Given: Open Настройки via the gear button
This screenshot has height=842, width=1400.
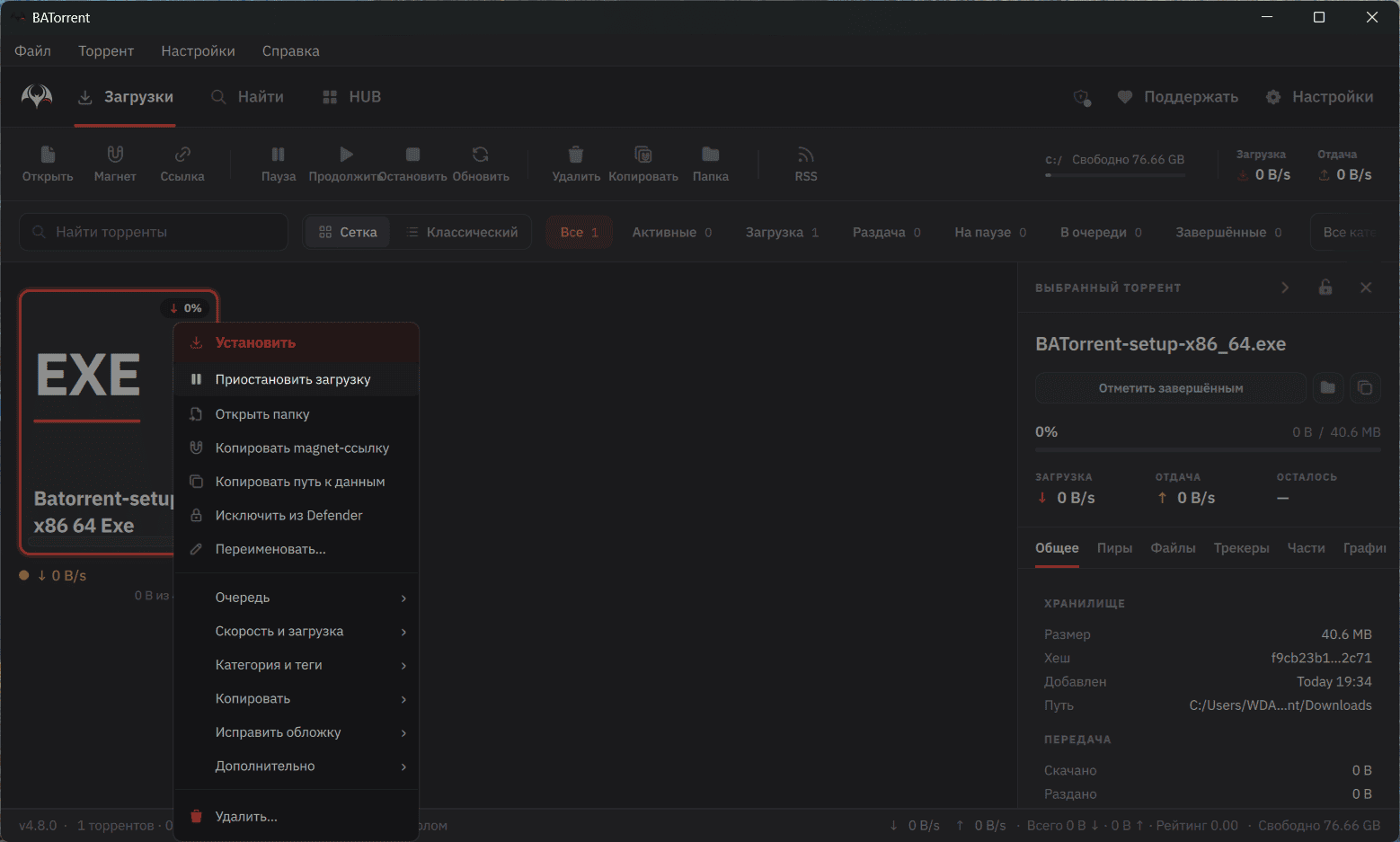Looking at the screenshot, I should click(1319, 97).
